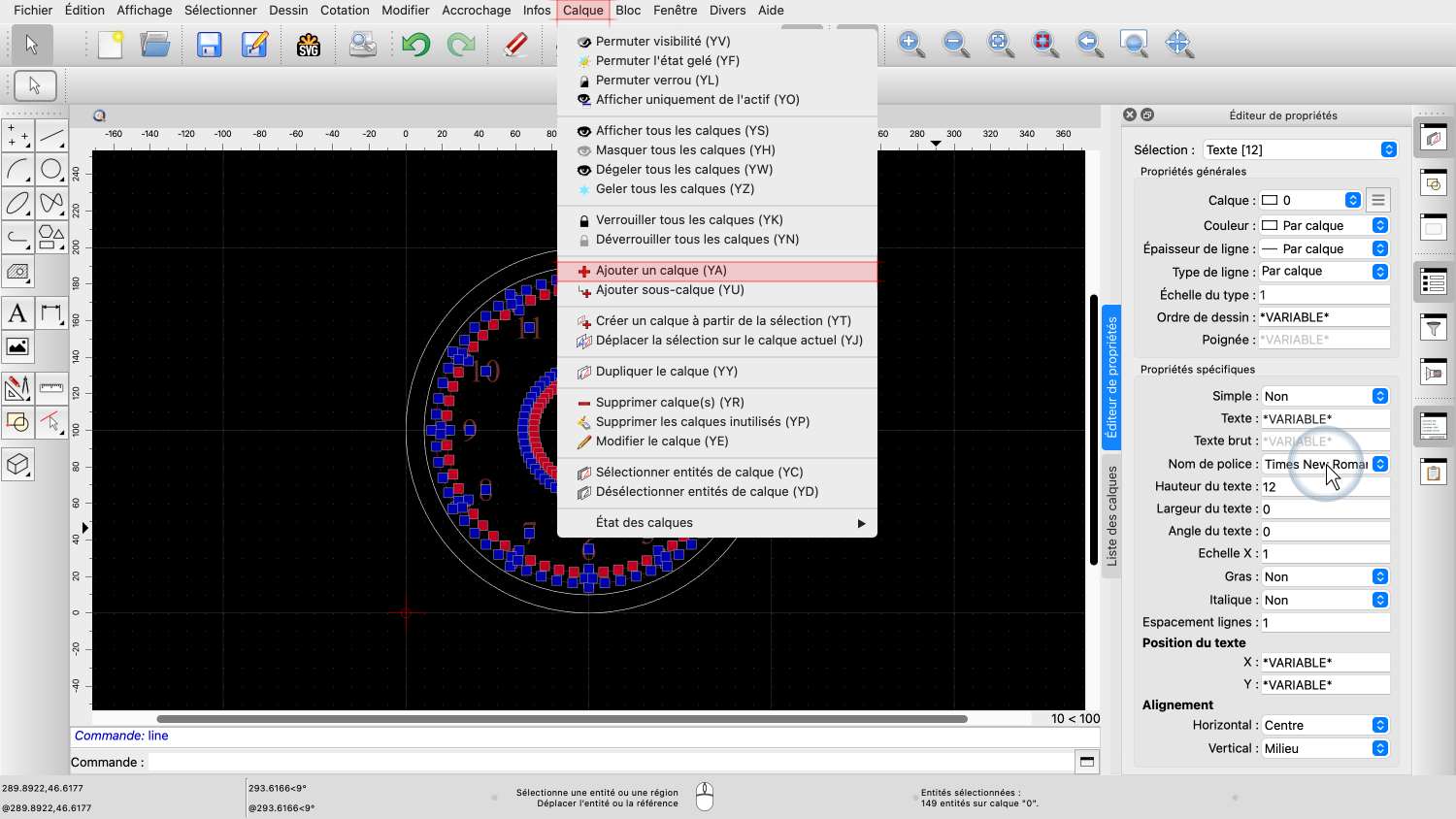Open the Nom de police font dropdown
The height and width of the screenshot is (819, 1456).
[x=1324, y=465]
